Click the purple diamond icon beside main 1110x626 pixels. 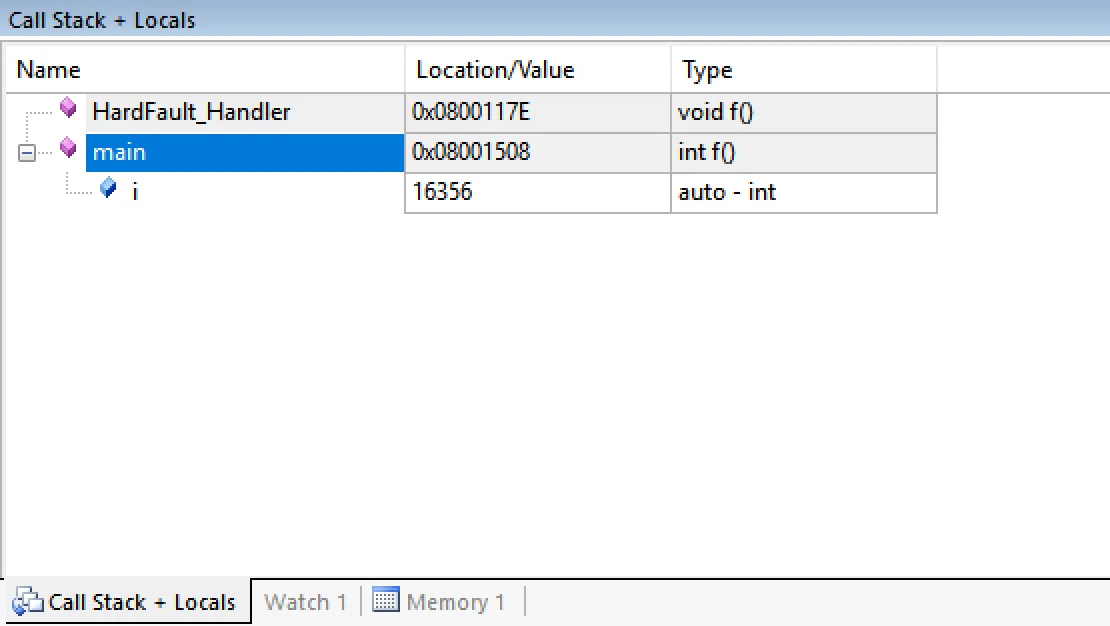click(x=68, y=149)
